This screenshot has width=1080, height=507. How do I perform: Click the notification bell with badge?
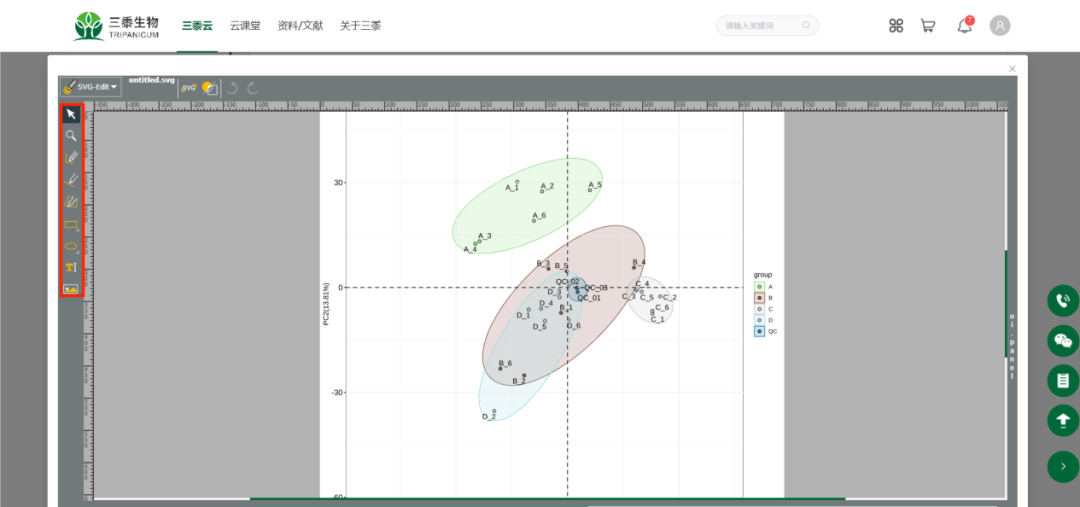[964, 26]
